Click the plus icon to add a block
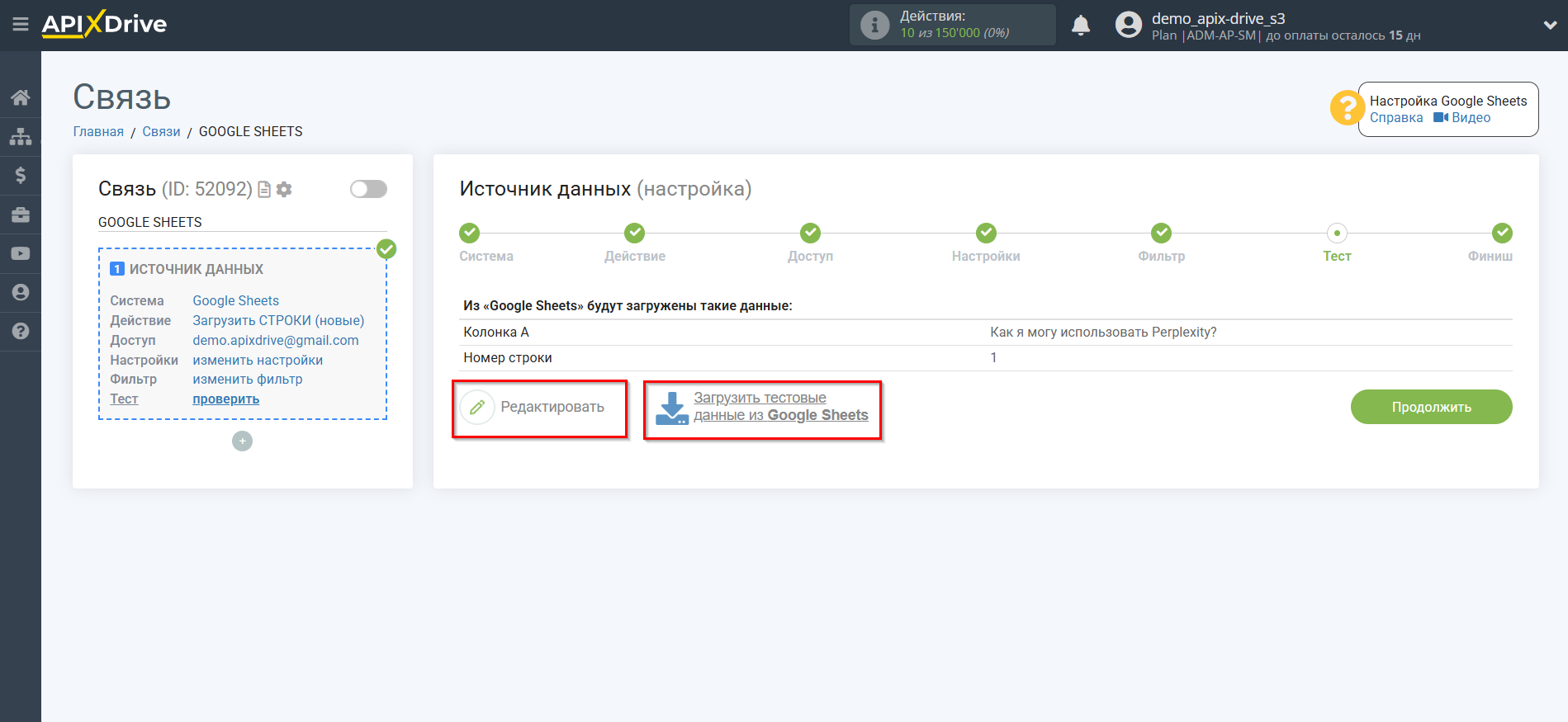1568x722 pixels. point(242,441)
